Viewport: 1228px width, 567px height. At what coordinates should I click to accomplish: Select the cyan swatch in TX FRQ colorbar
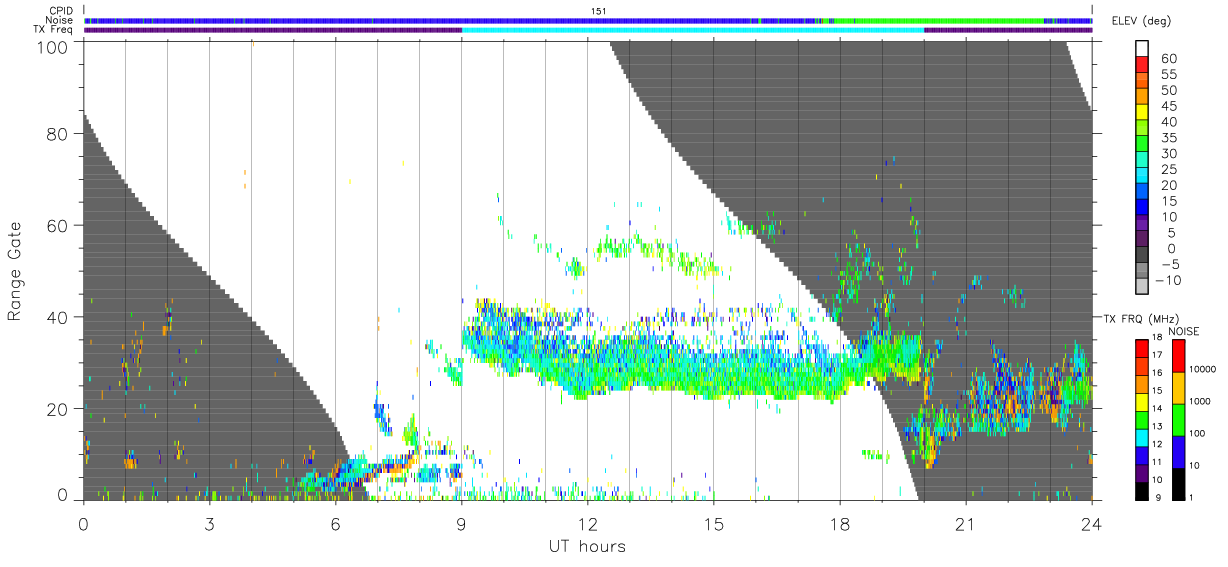(1141, 438)
